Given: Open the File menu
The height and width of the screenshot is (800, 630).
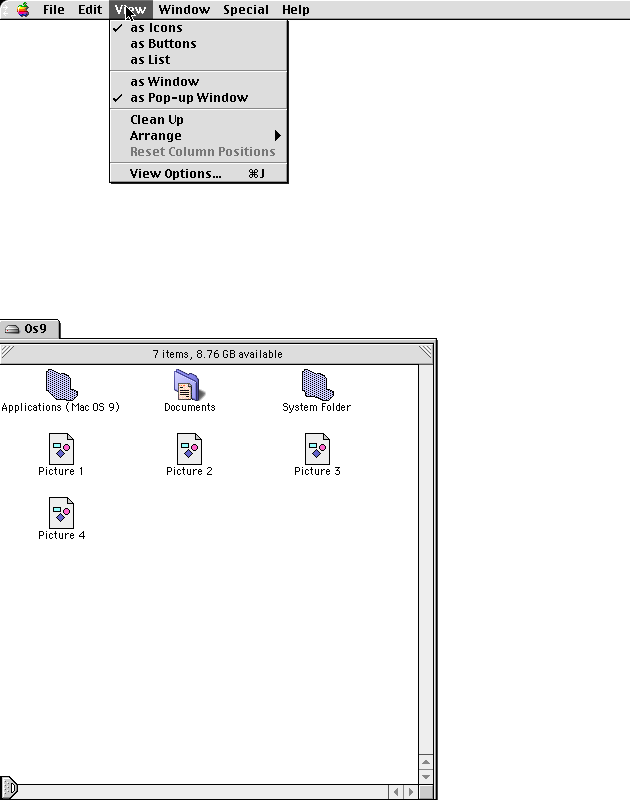Looking at the screenshot, I should coord(53,10).
